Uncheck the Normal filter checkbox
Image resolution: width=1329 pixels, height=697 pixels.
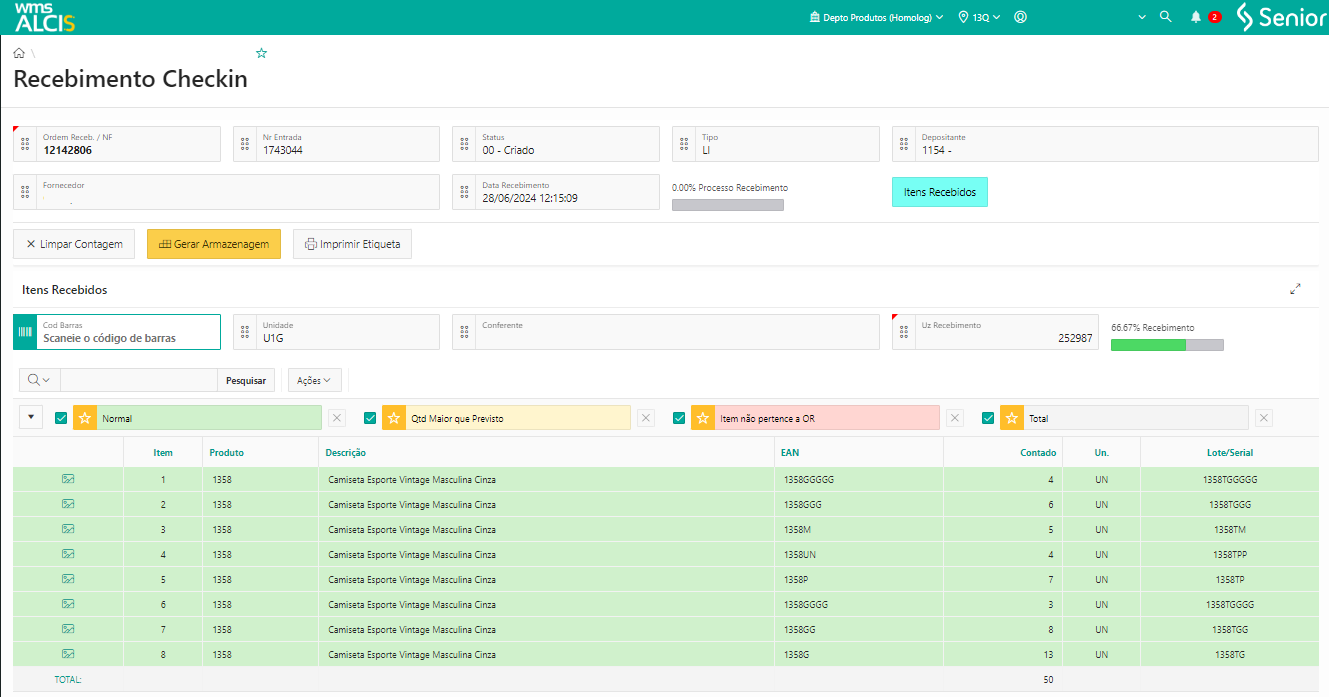[x=61, y=418]
